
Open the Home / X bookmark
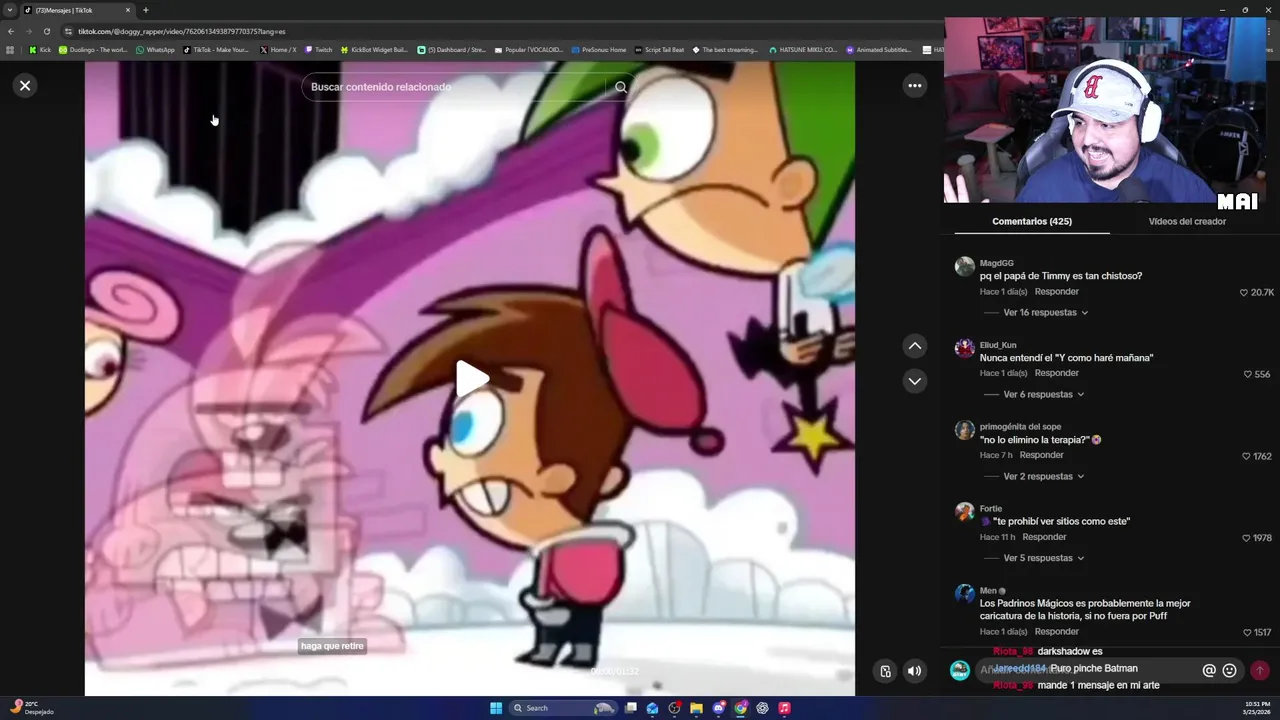[x=277, y=50]
